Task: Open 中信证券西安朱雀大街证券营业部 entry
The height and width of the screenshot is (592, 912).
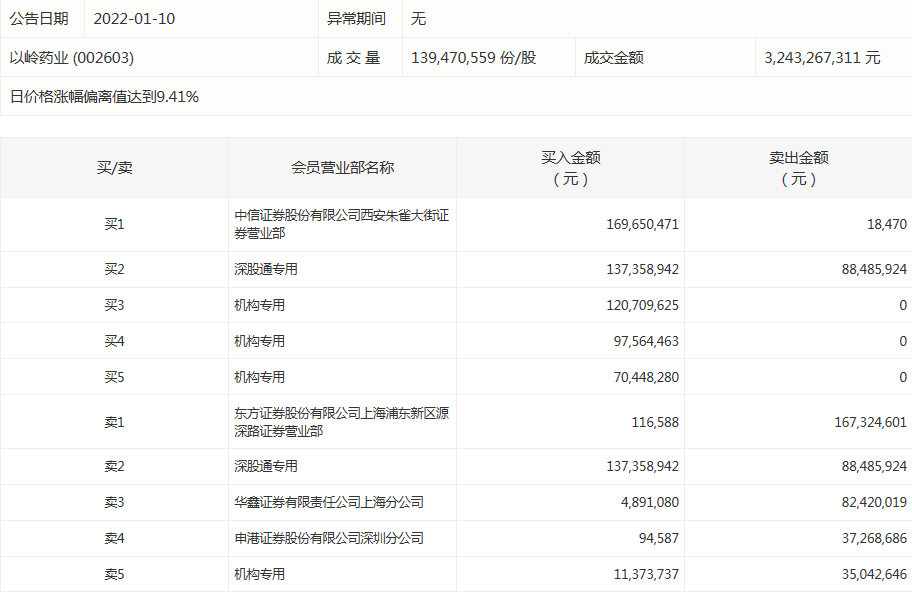Action: click(341, 224)
